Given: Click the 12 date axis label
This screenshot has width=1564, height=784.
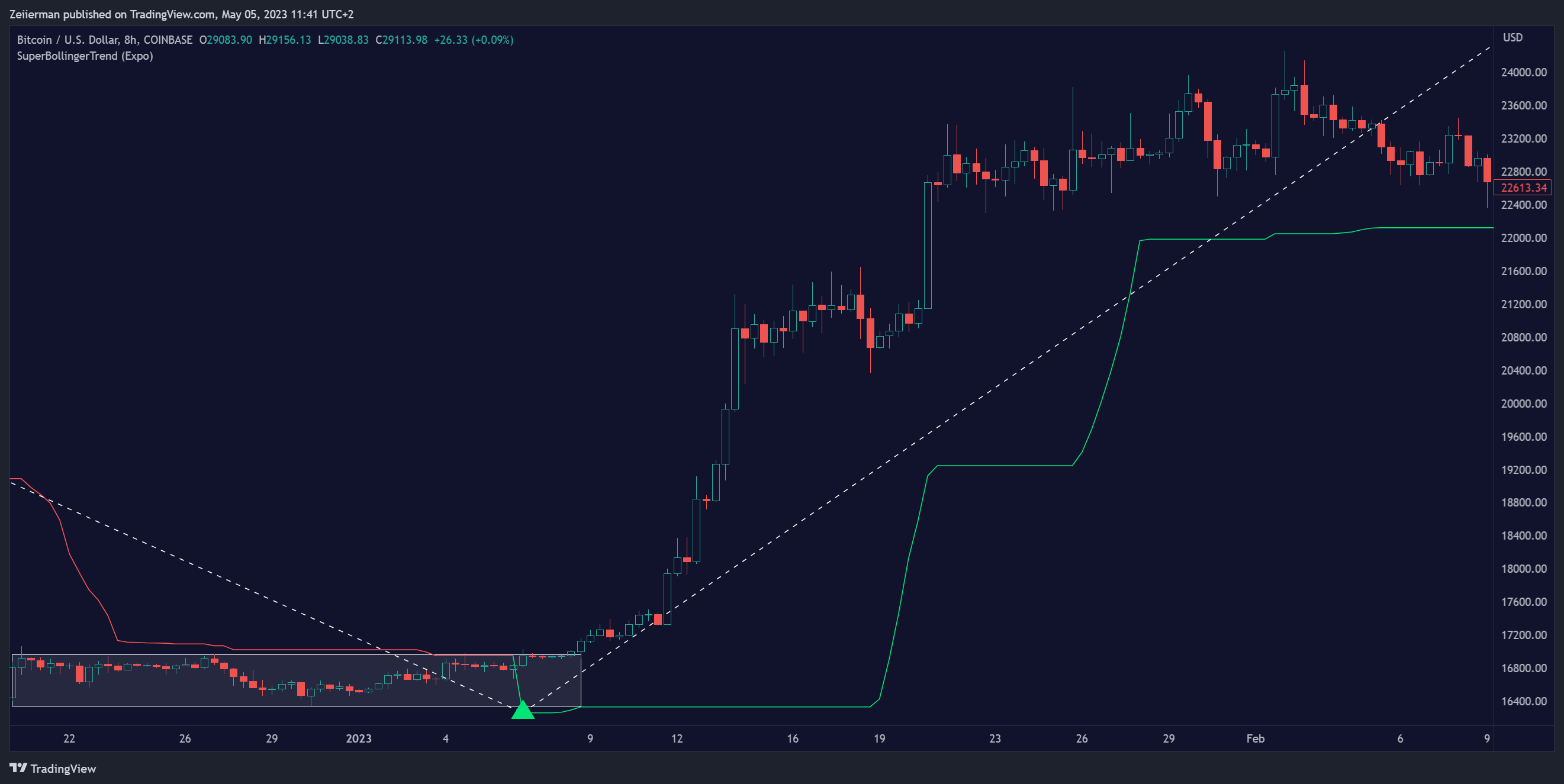Looking at the screenshot, I should pos(677,738).
